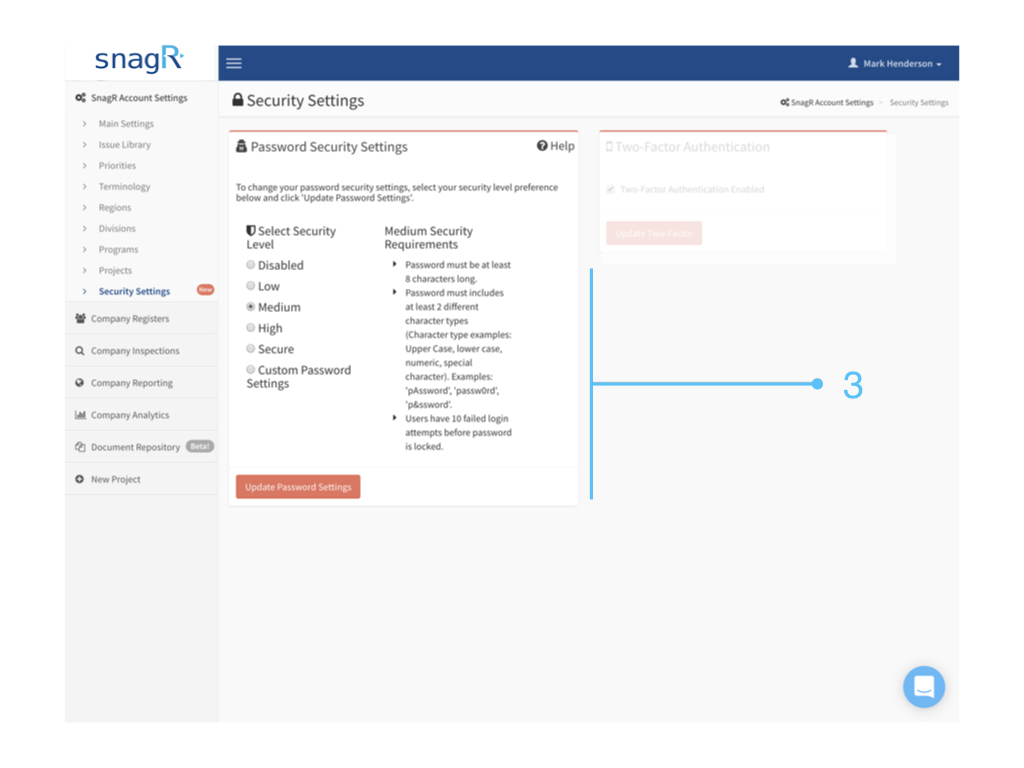Click the Company Inspections magnifier icon
Screen dimensions: 1024x768
tap(80, 351)
